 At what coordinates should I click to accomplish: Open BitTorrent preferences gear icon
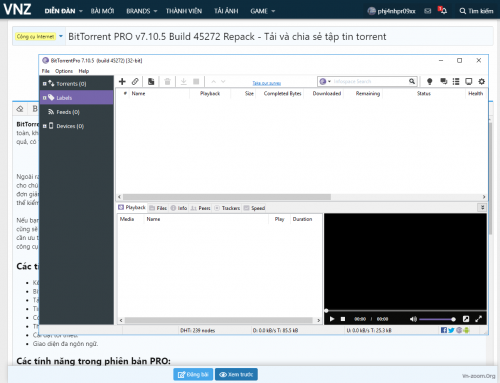[481, 81]
